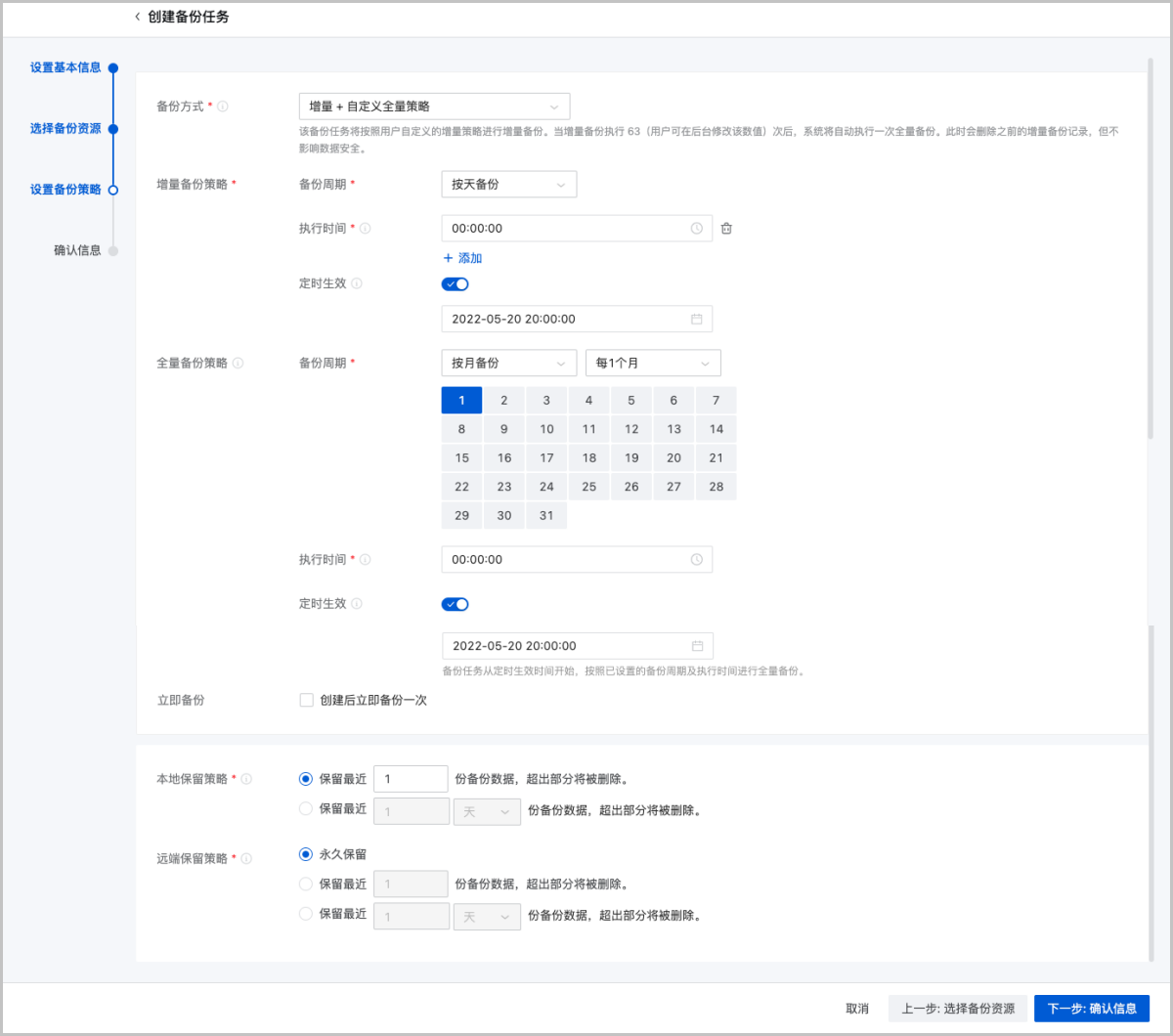Image resolution: width=1173 pixels, height=1036 pixels.
Task: Click clock icon in full backup 执行时间 field
Action: coord(696,560)
